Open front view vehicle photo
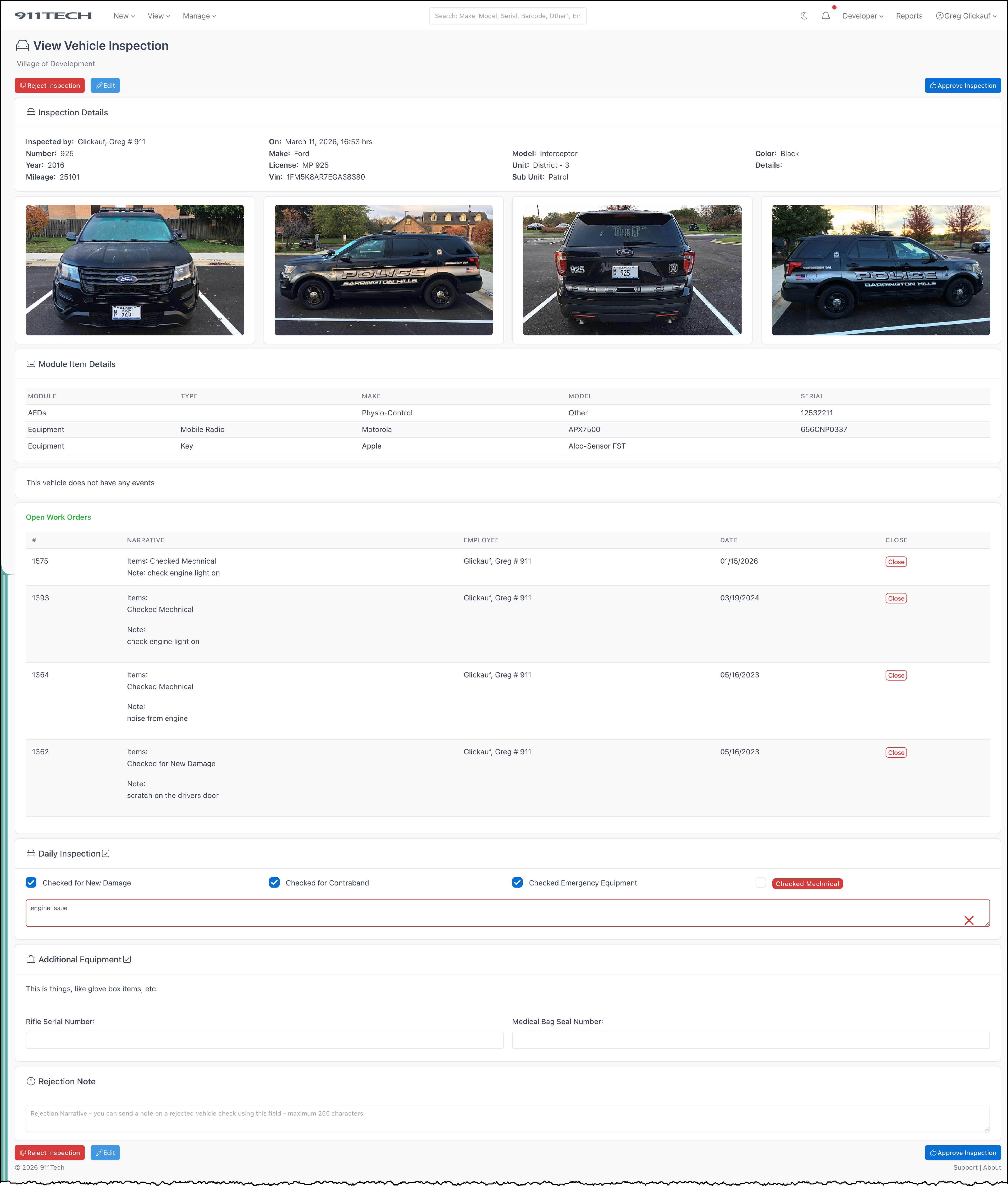This screenshot has width=1008, height=1186. [x=135, y=270]
